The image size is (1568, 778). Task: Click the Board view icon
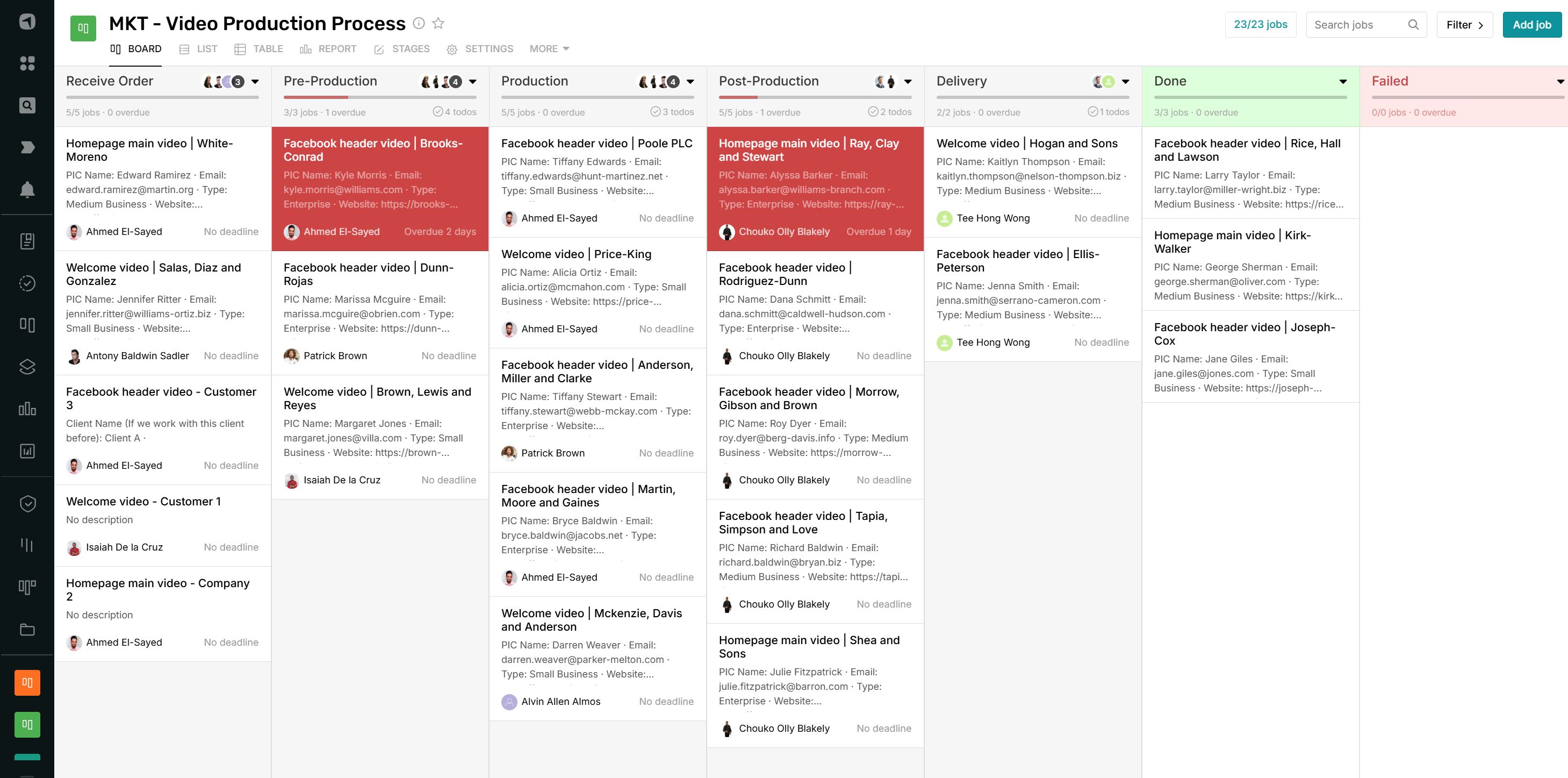coord(115,48)
